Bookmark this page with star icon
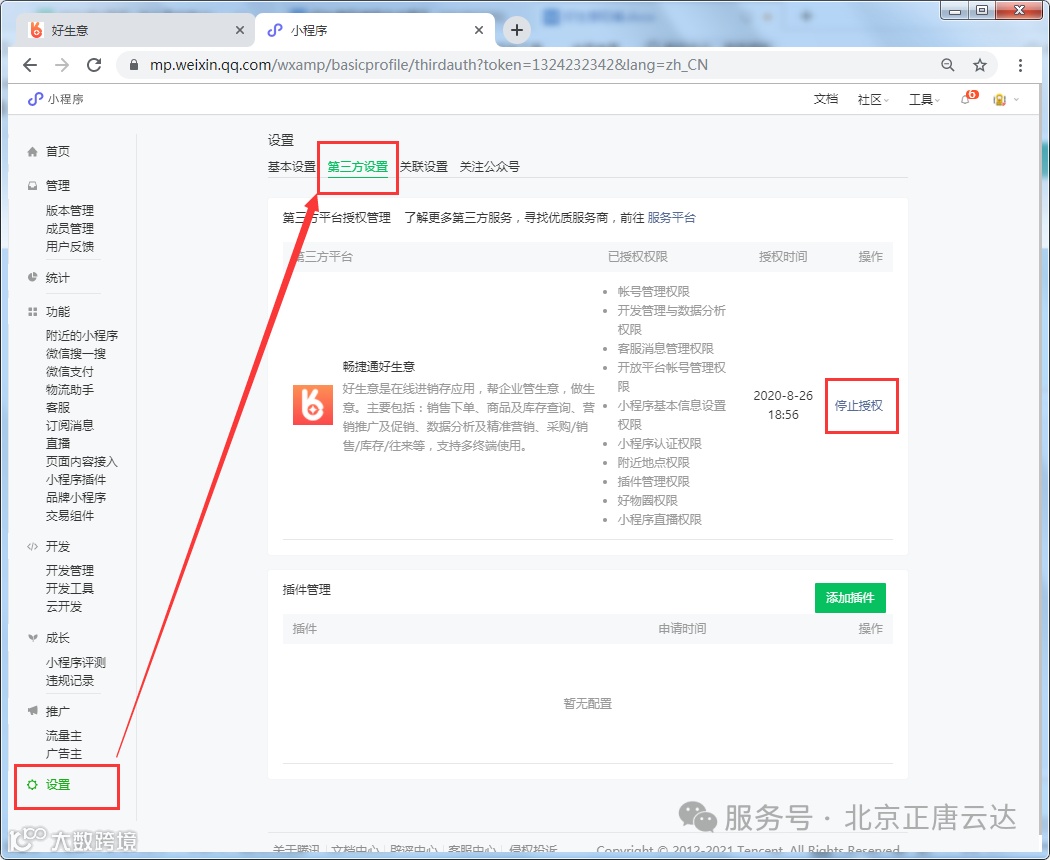 point(980,65)
